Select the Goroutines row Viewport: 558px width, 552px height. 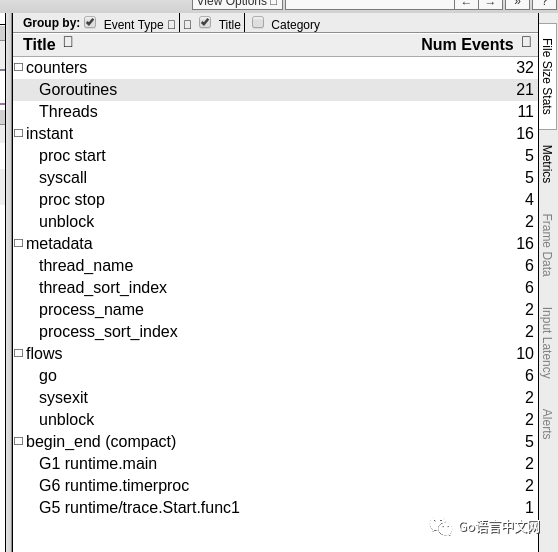275,90
